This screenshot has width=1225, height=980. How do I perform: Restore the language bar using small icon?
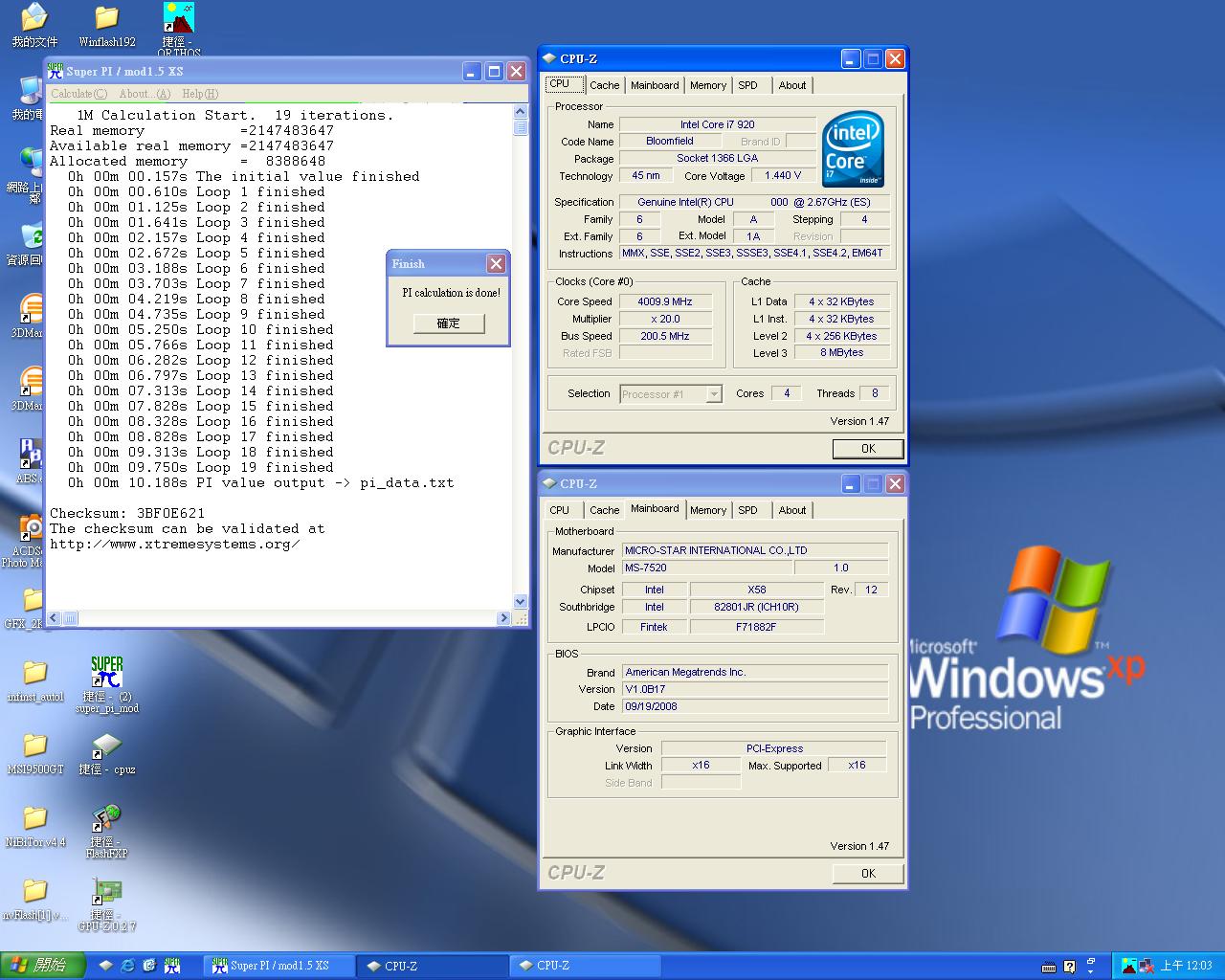pyautogui.click(x=1092, y=961)
